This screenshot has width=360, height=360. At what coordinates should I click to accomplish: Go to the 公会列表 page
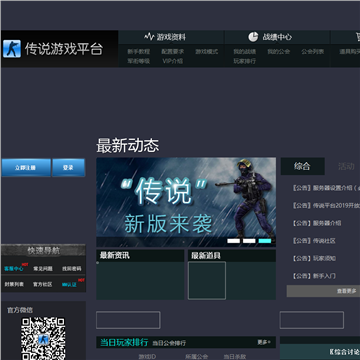point(313,52)
